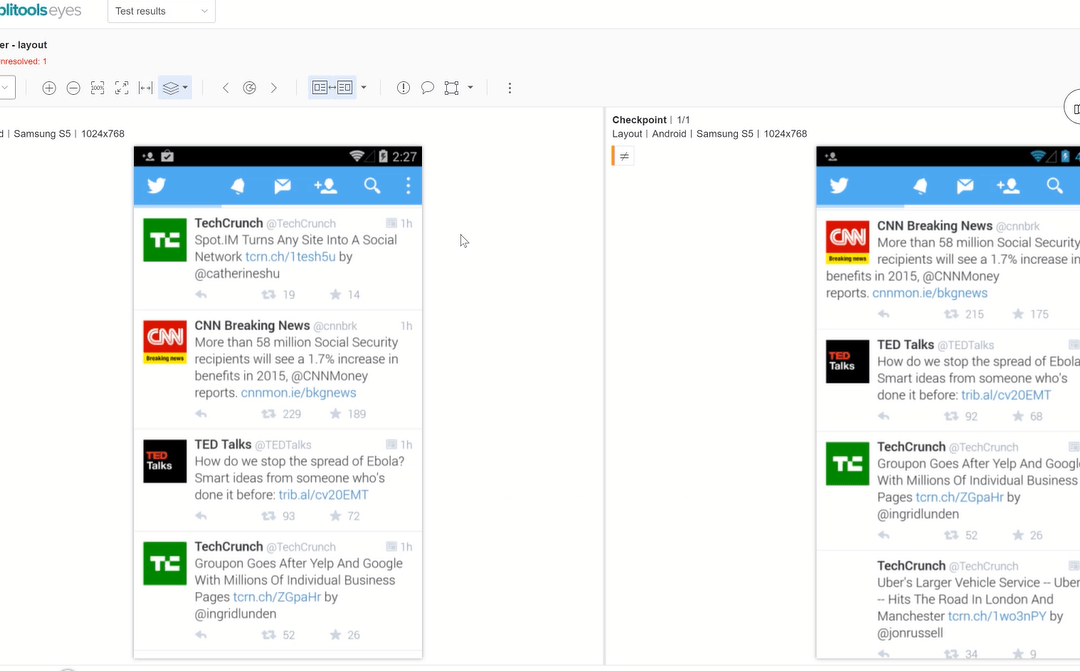The height and width of the screenshot is (671, 1080).
Task: Click the zoom in magnifier icon
Action: [49, 88]
